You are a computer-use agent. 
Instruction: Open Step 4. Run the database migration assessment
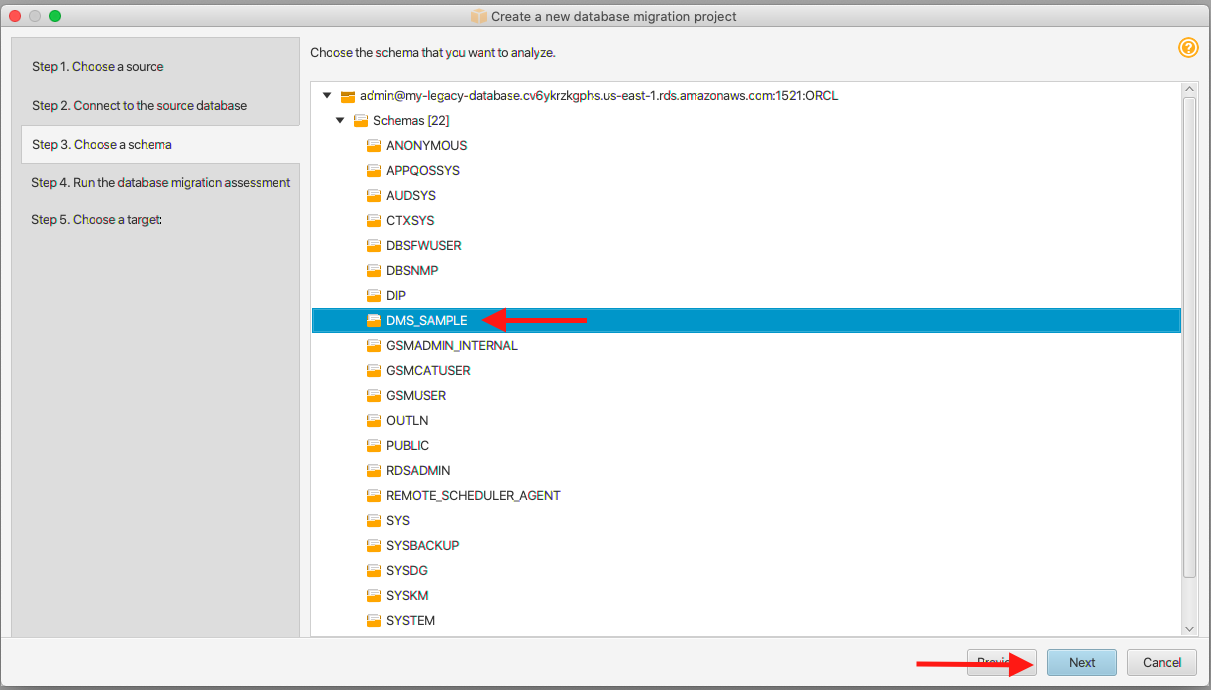160,183
